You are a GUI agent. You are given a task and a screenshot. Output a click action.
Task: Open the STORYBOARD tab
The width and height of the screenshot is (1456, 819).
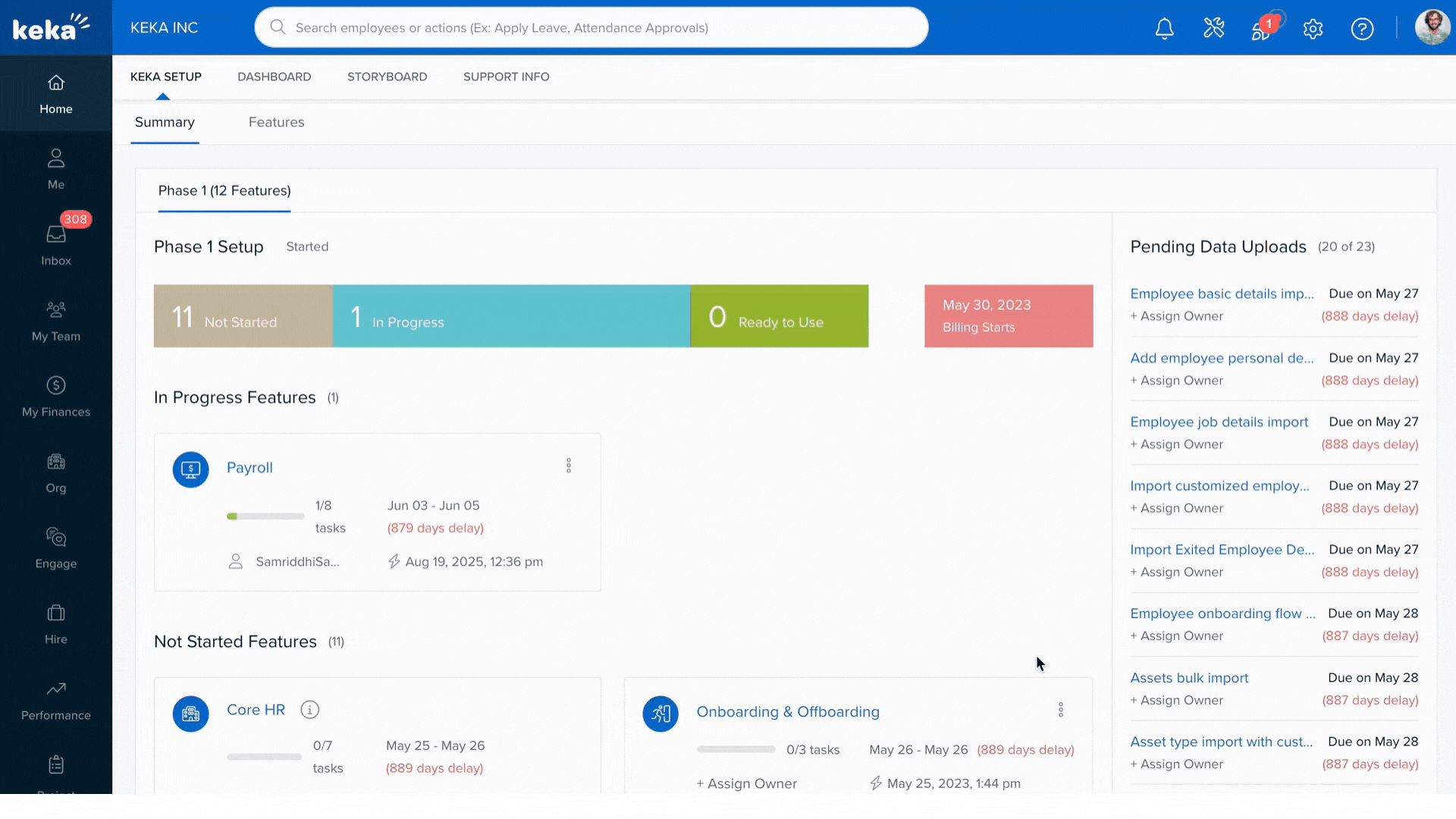[387, 77]
